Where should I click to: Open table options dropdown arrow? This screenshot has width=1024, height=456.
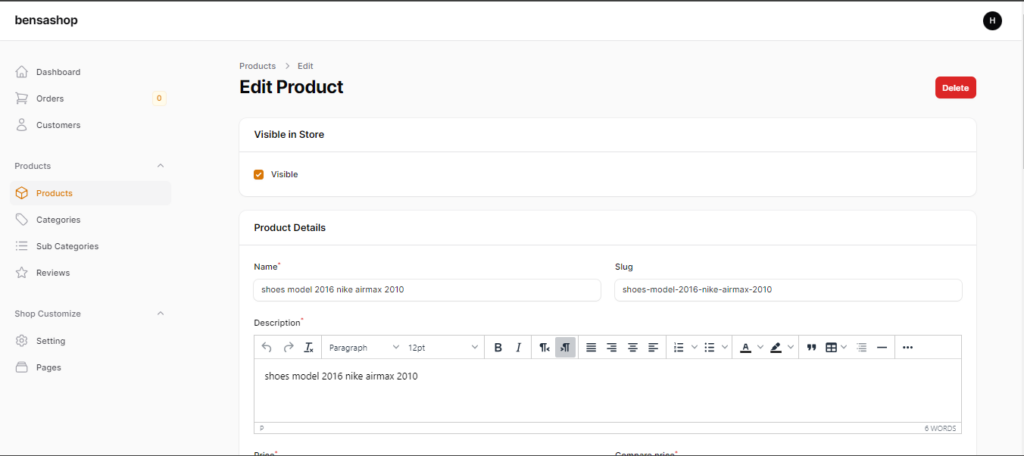pyautogui.click(x=844, y=348)
